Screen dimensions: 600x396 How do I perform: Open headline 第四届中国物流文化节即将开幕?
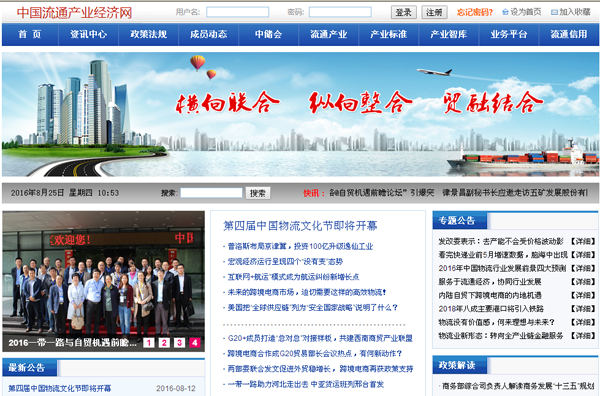pyautogui.click(x=300, y=226)
